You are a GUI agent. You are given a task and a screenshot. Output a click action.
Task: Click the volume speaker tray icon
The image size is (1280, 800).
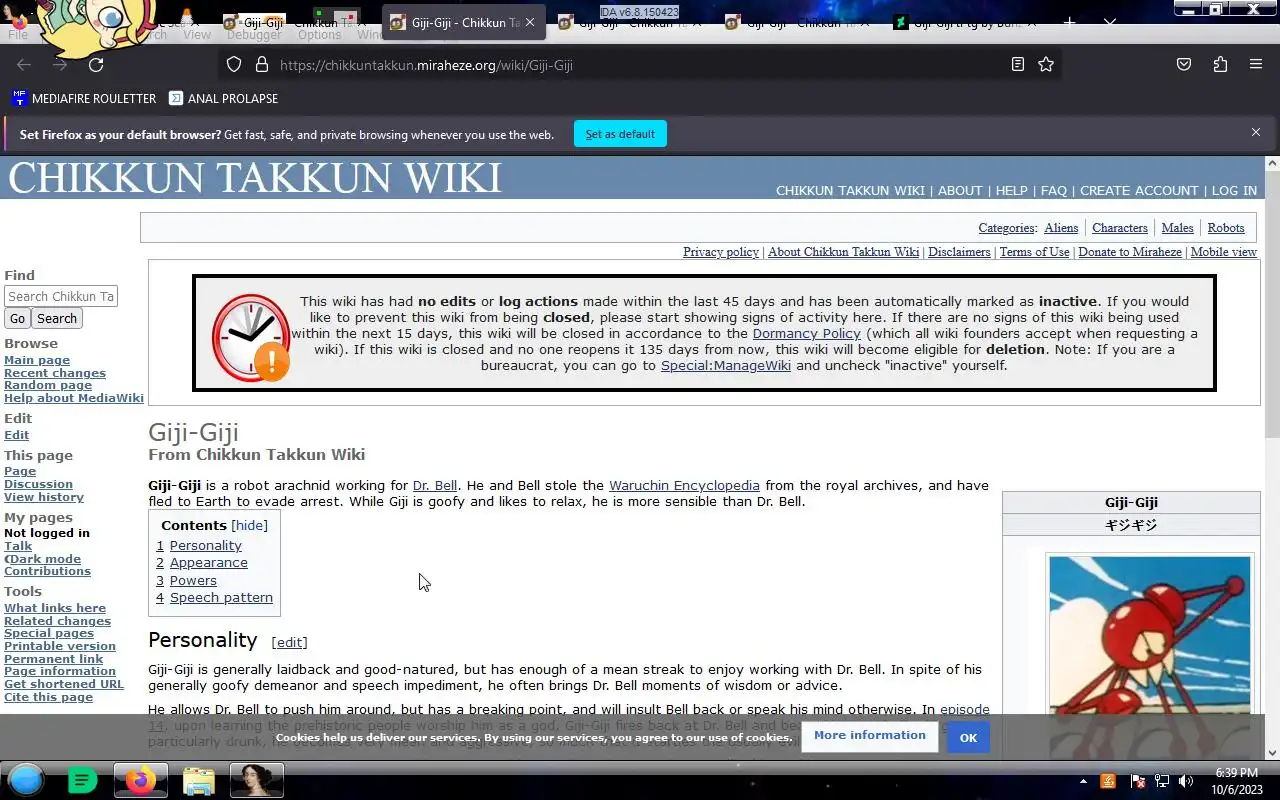pos(1186,781)
